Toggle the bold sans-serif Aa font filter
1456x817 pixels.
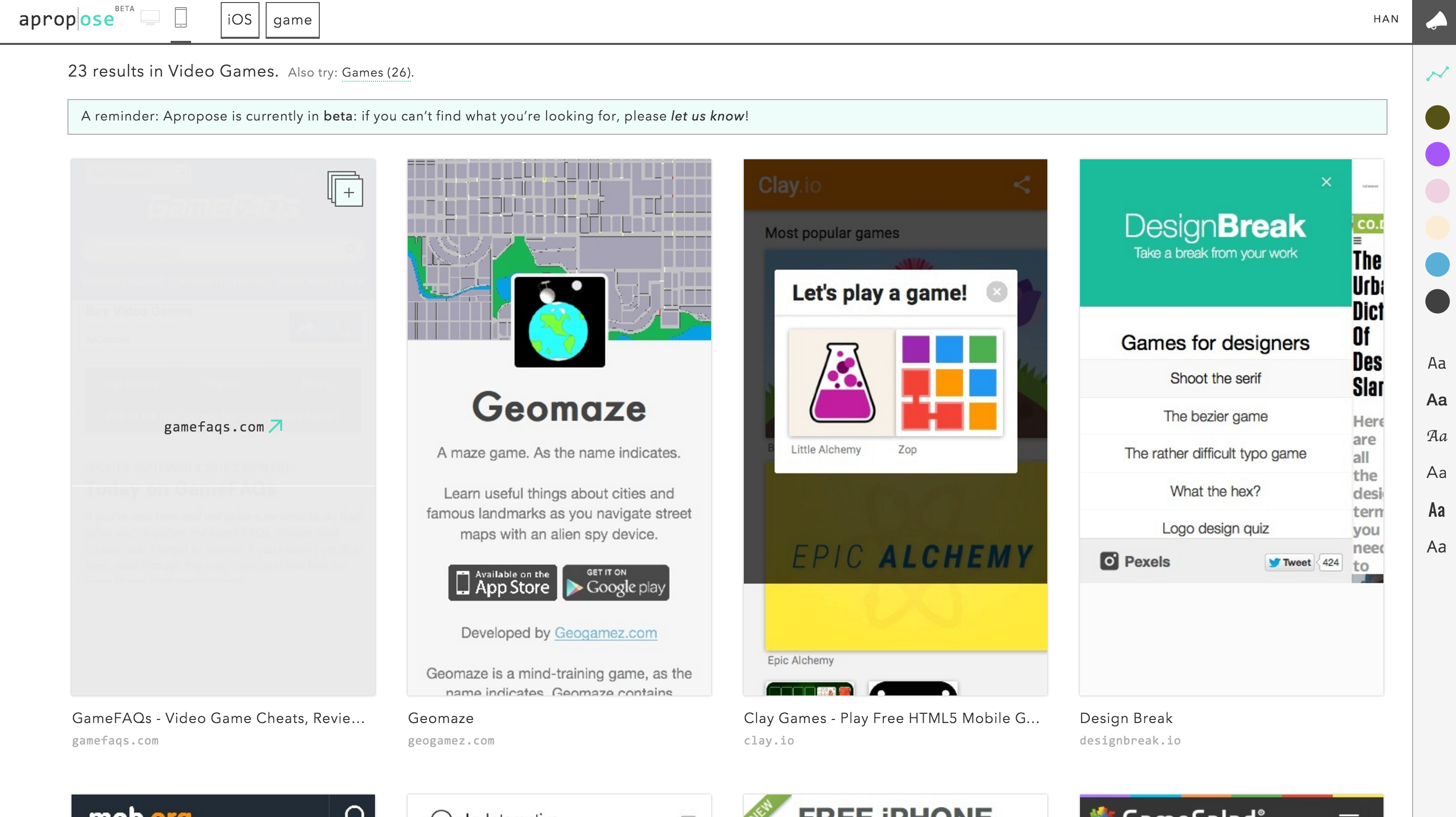click(x=1436, y=400)
